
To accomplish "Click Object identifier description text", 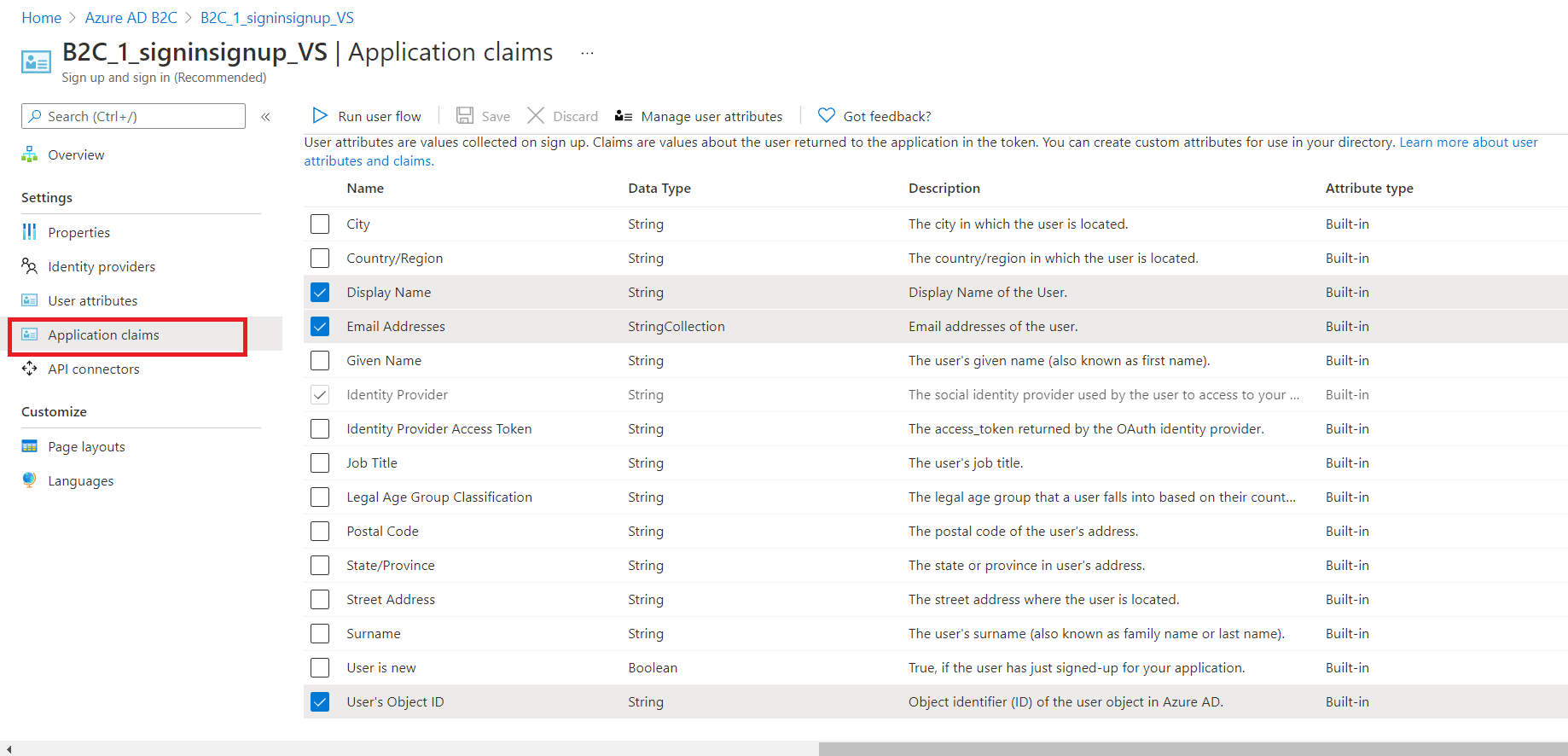I will pos(1066,702).
